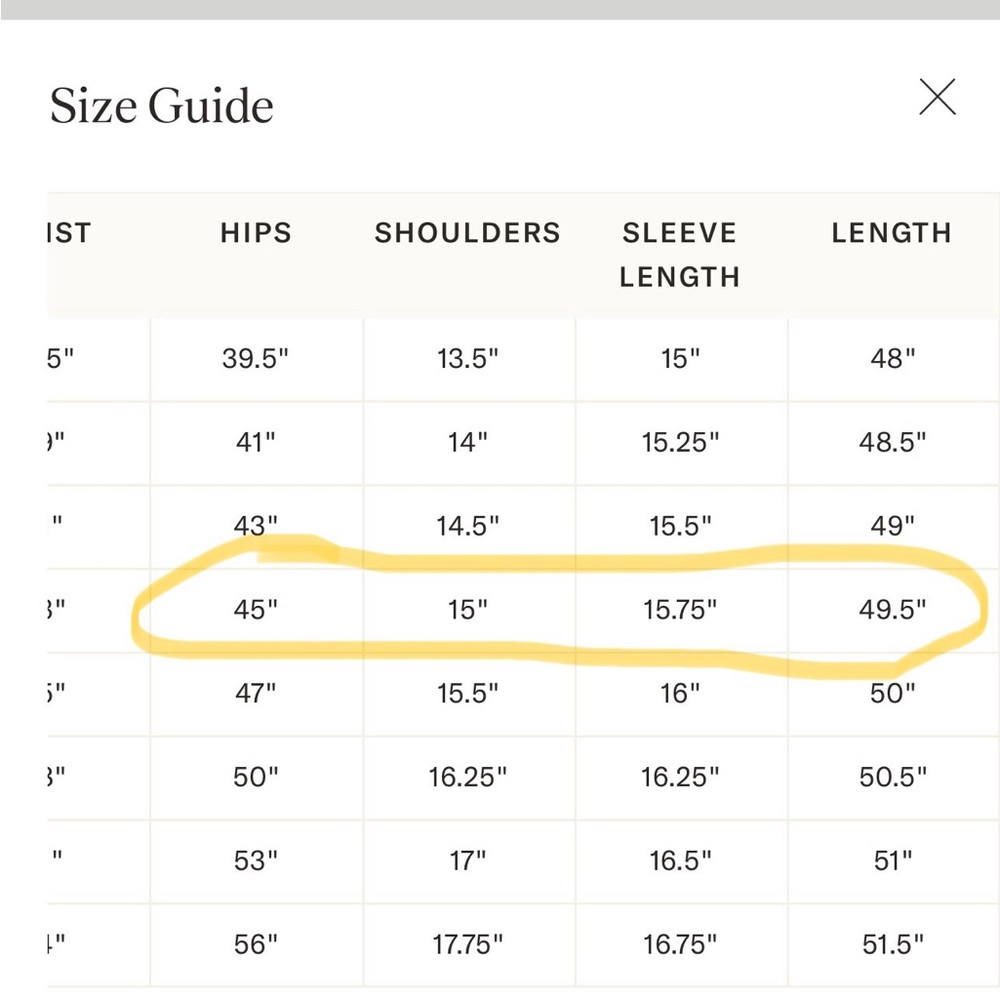Click the 47" hips cell

point(256,693)
